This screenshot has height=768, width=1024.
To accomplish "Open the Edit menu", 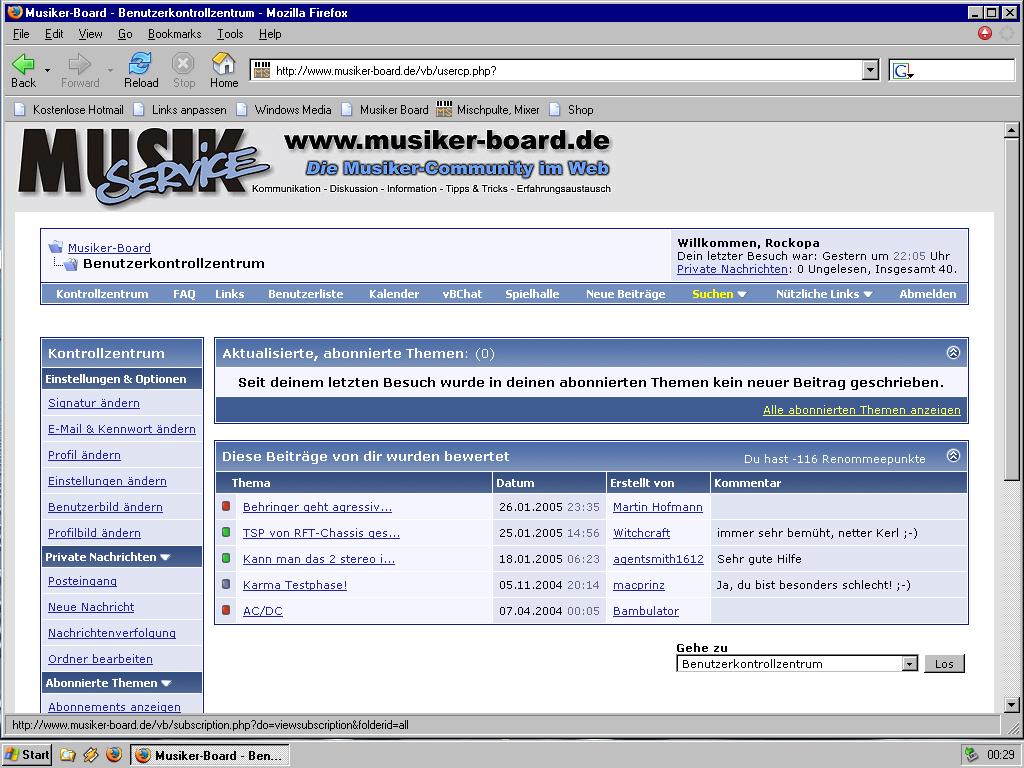I will point(54,34).
